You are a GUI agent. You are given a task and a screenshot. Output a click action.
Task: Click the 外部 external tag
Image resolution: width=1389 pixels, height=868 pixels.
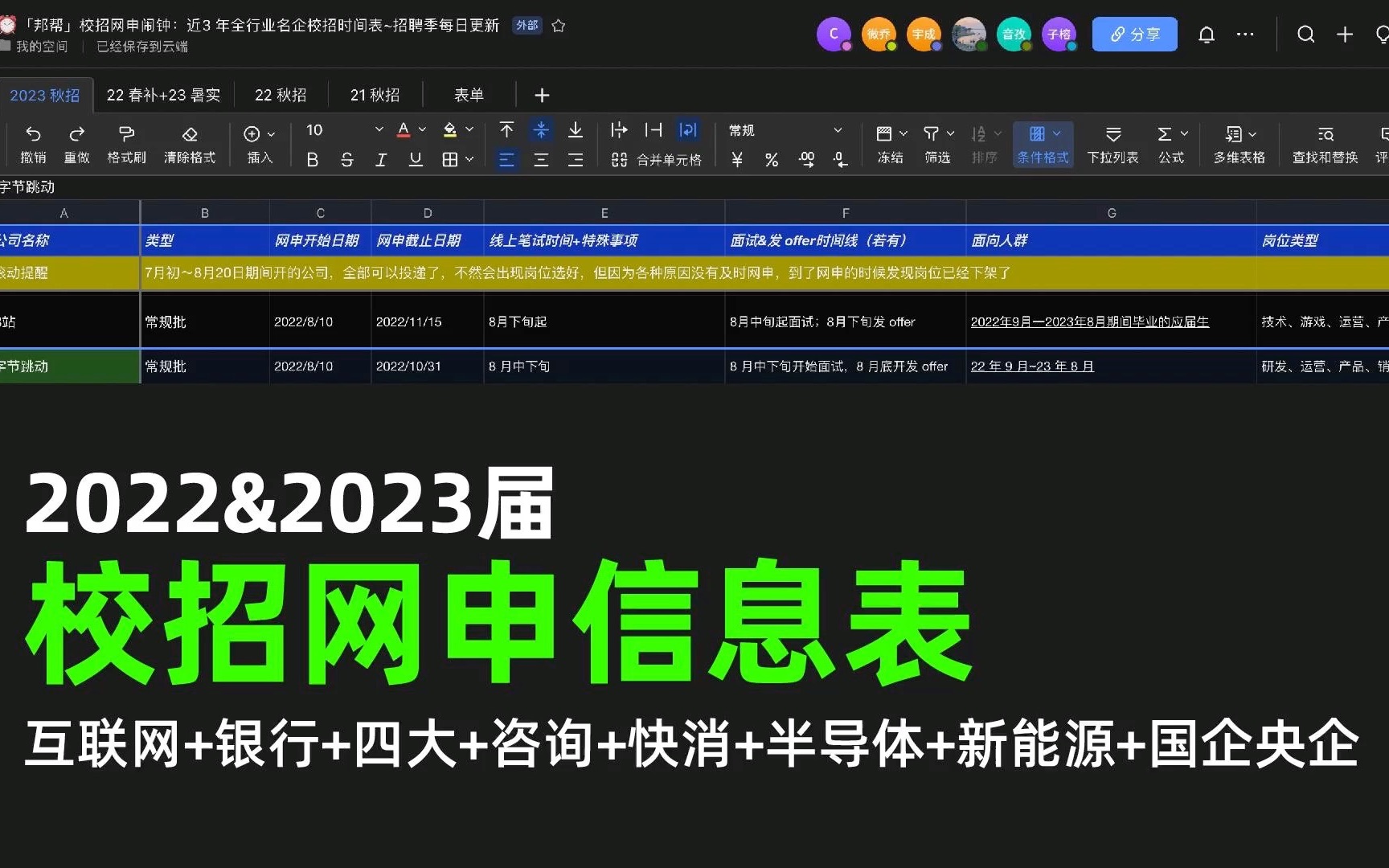point(527,26)
